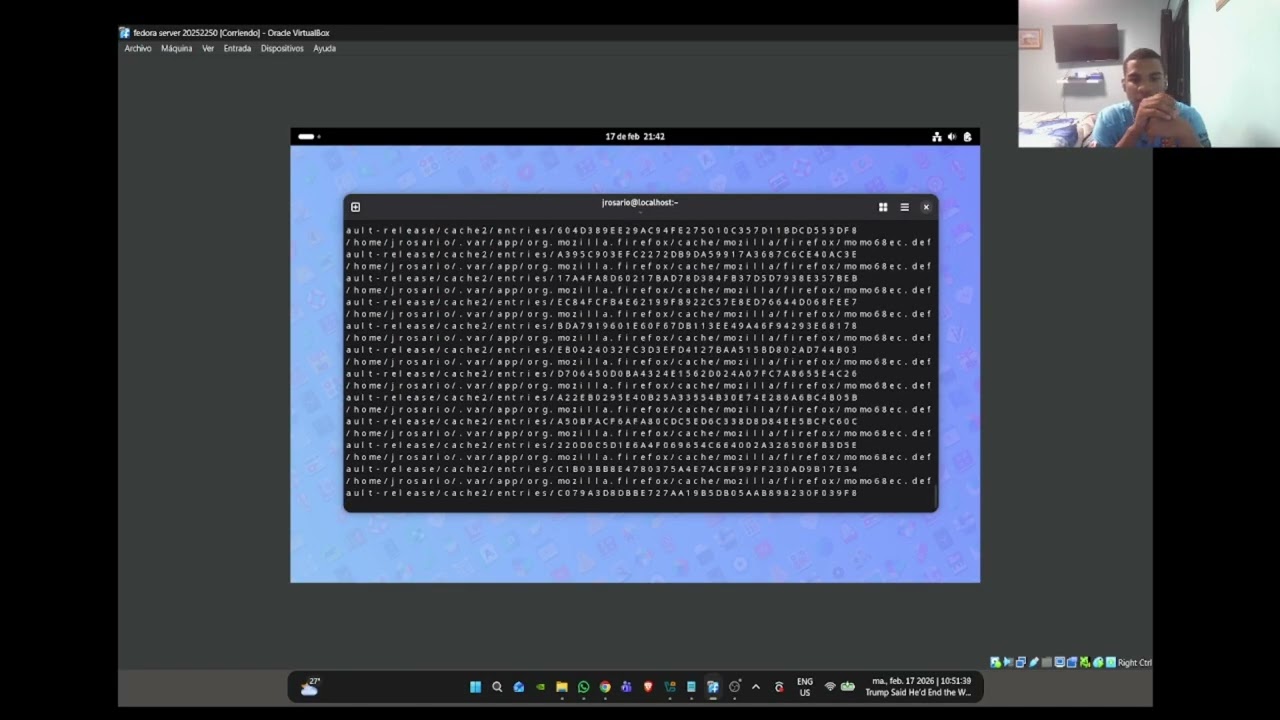Open the Wi-Fi quick settings icon
1280x720 pixels.
click(x=830, y=687)
